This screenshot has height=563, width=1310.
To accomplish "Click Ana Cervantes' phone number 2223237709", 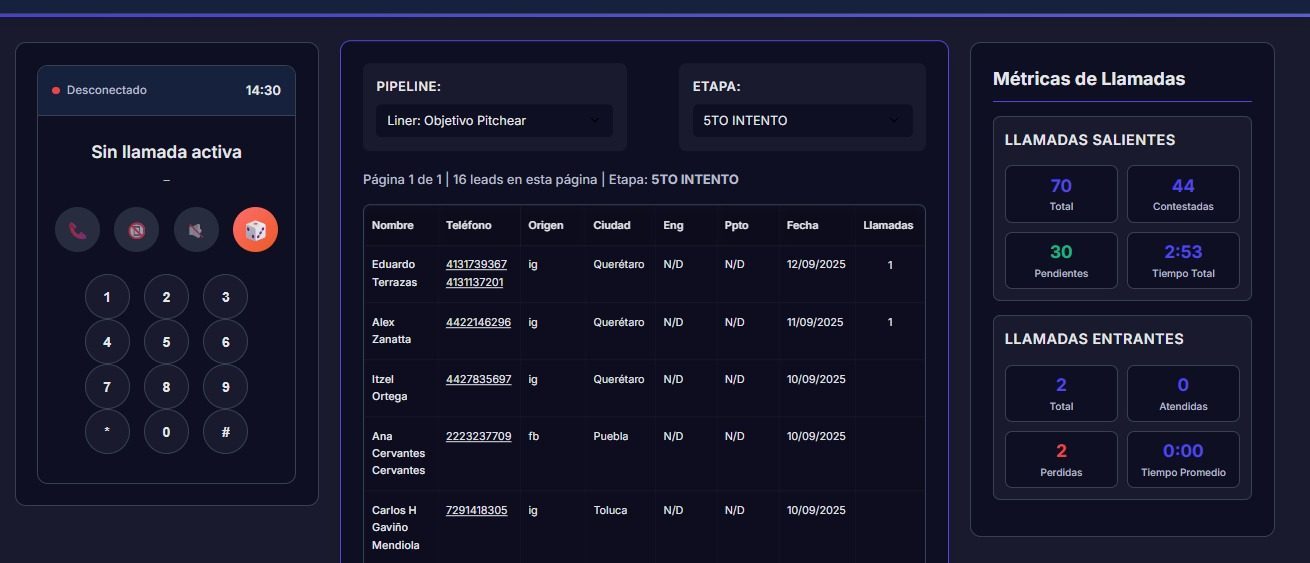I will (x=478, y=437).
